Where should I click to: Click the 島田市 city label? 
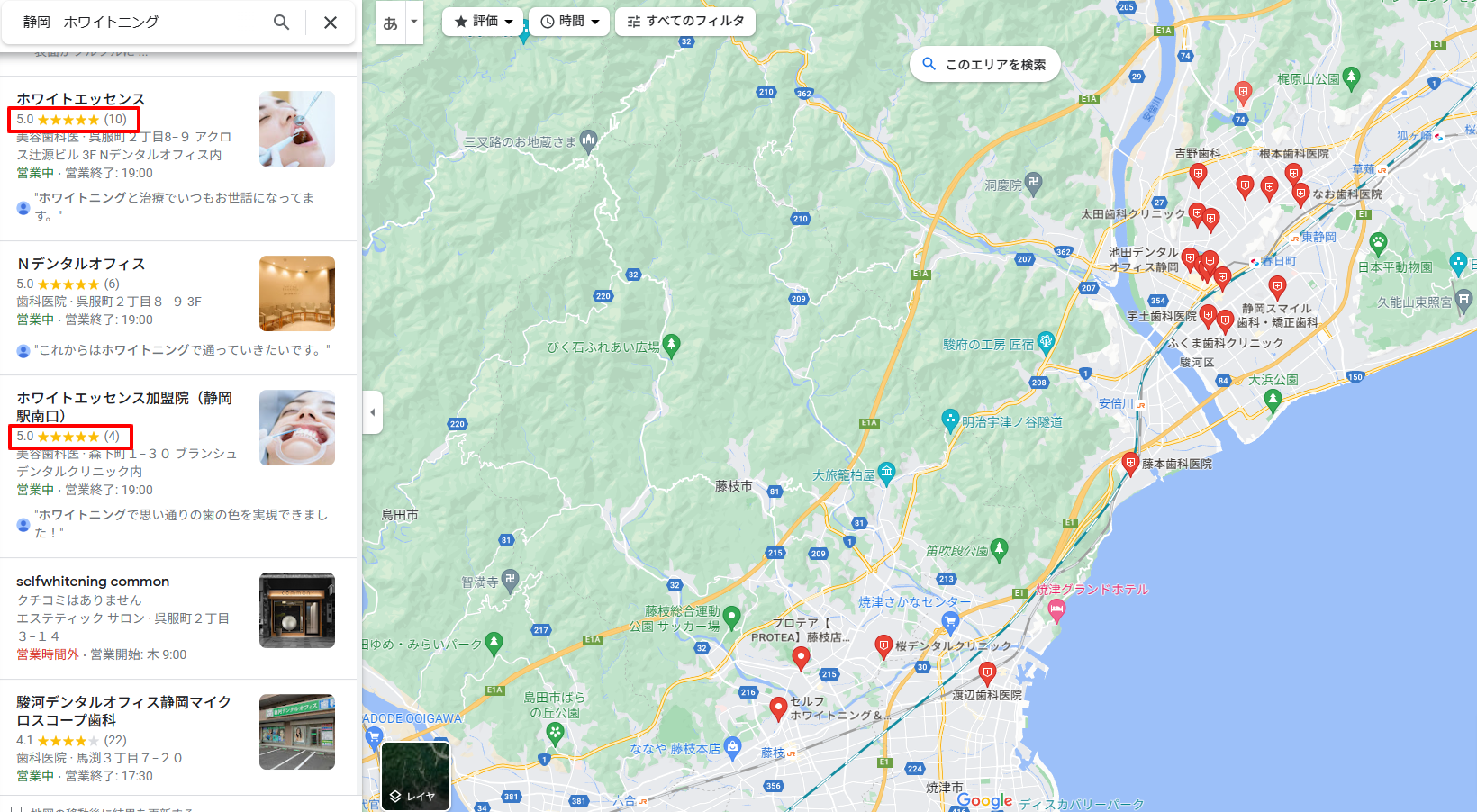tap(399, 515)
